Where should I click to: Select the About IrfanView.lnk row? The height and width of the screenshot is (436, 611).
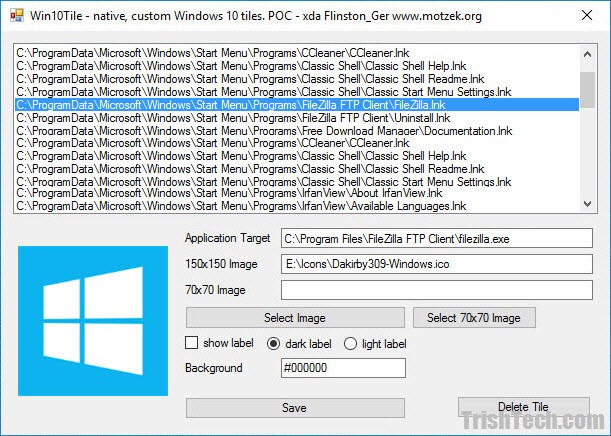[x=297, y=193]
